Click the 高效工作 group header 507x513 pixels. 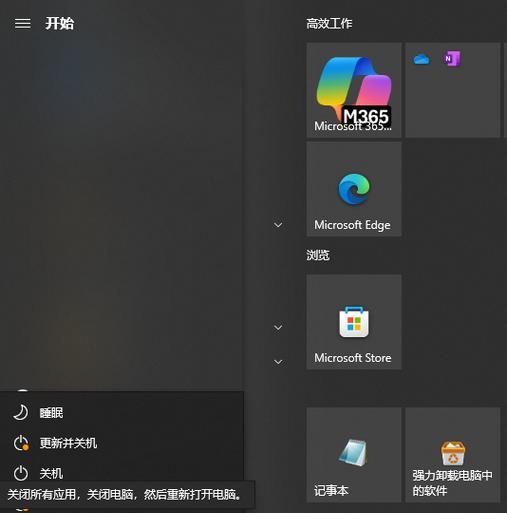click(329, 24)
